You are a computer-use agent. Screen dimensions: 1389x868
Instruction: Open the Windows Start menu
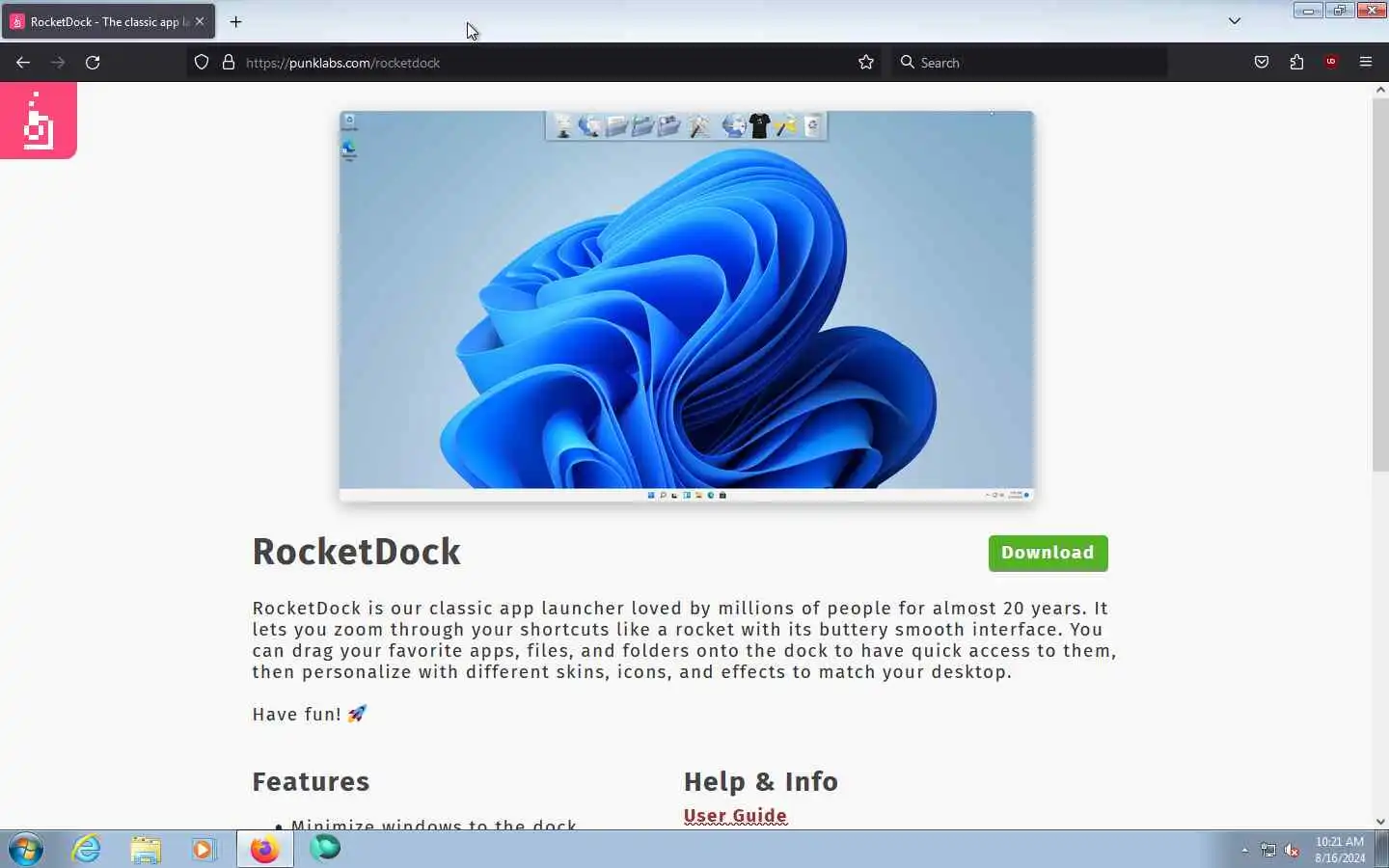(x=26, y=849)
